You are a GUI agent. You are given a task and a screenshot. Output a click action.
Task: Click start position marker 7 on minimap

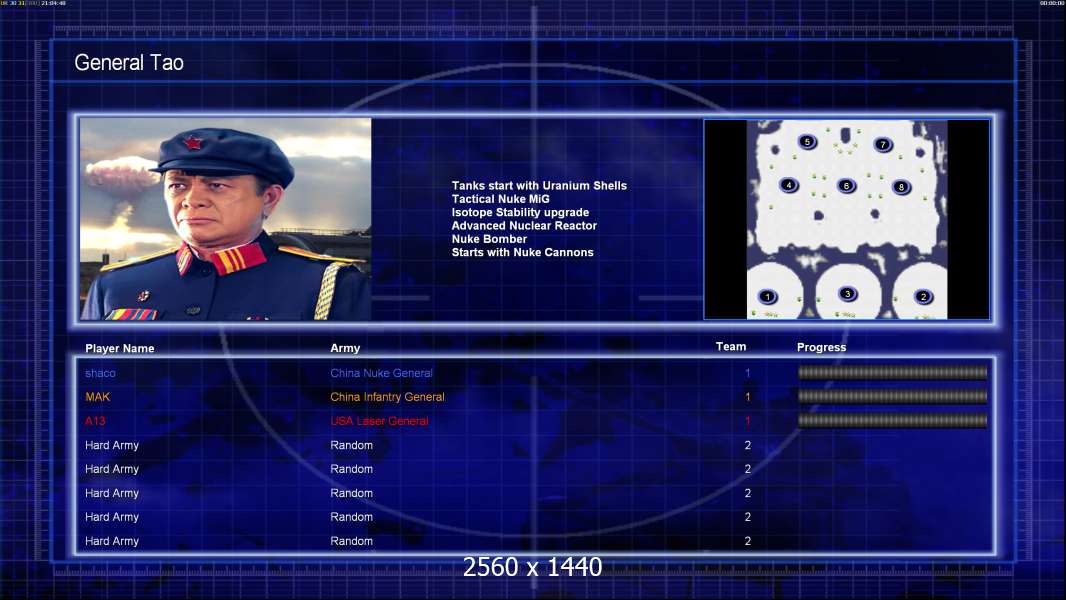883,144
